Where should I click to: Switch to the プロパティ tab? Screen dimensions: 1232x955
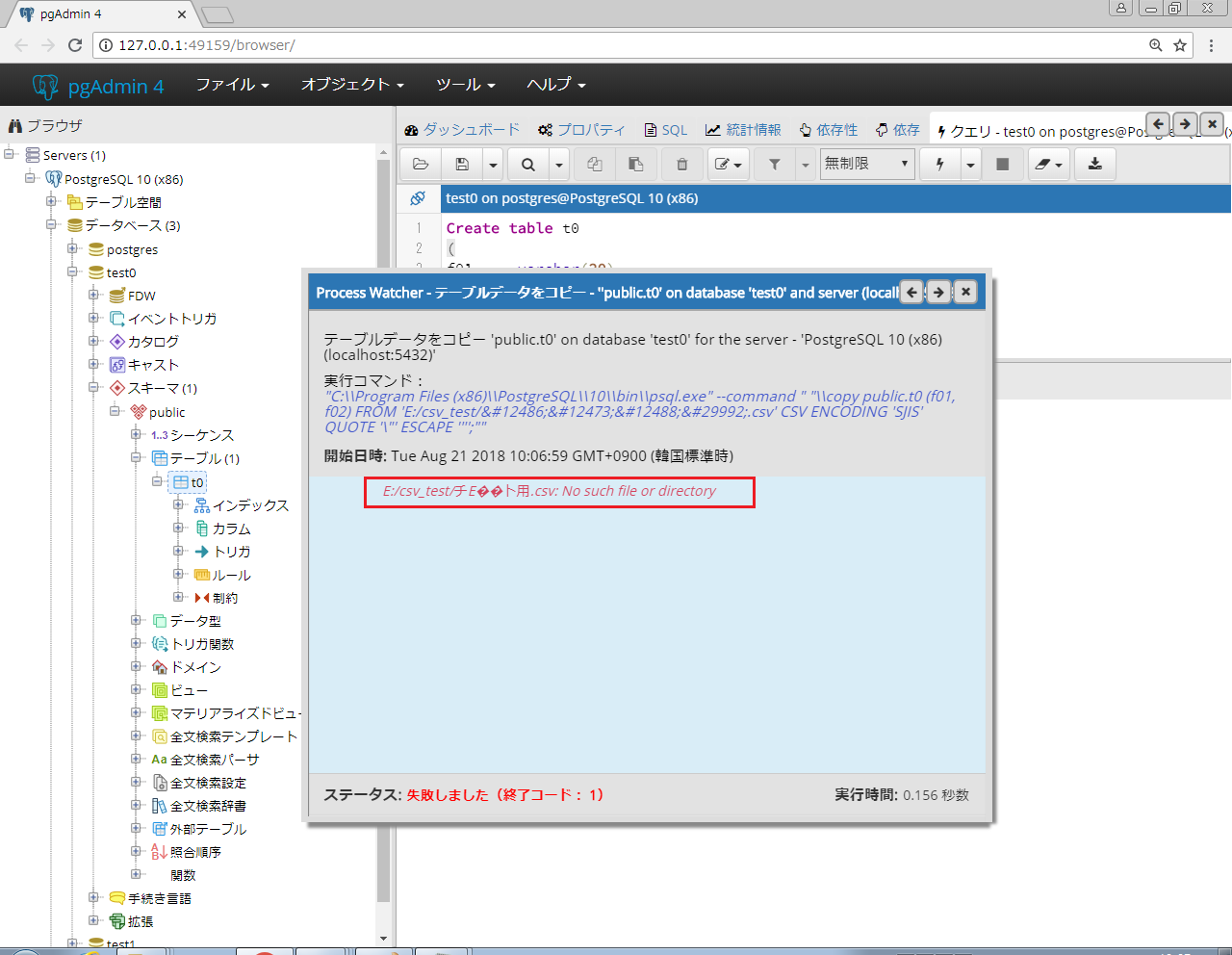(581, 130)
